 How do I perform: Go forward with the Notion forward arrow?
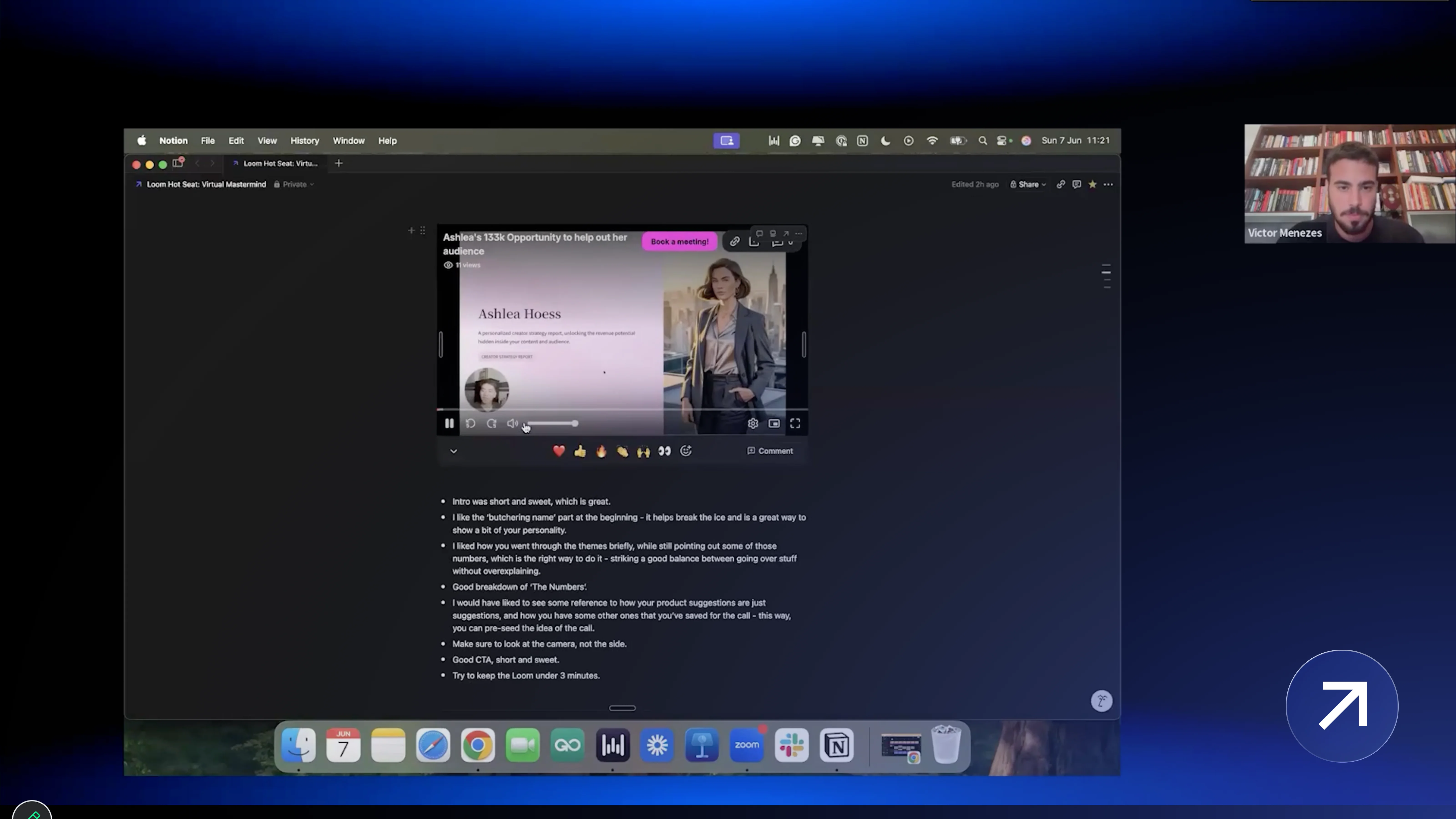tap(212, 163)
